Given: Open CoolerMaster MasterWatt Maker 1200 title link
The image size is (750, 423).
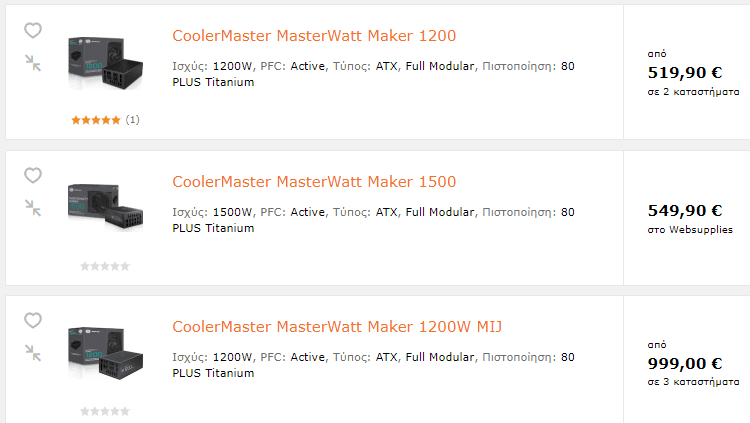Looking at the screenshot, I should click(x=314, y=35).
